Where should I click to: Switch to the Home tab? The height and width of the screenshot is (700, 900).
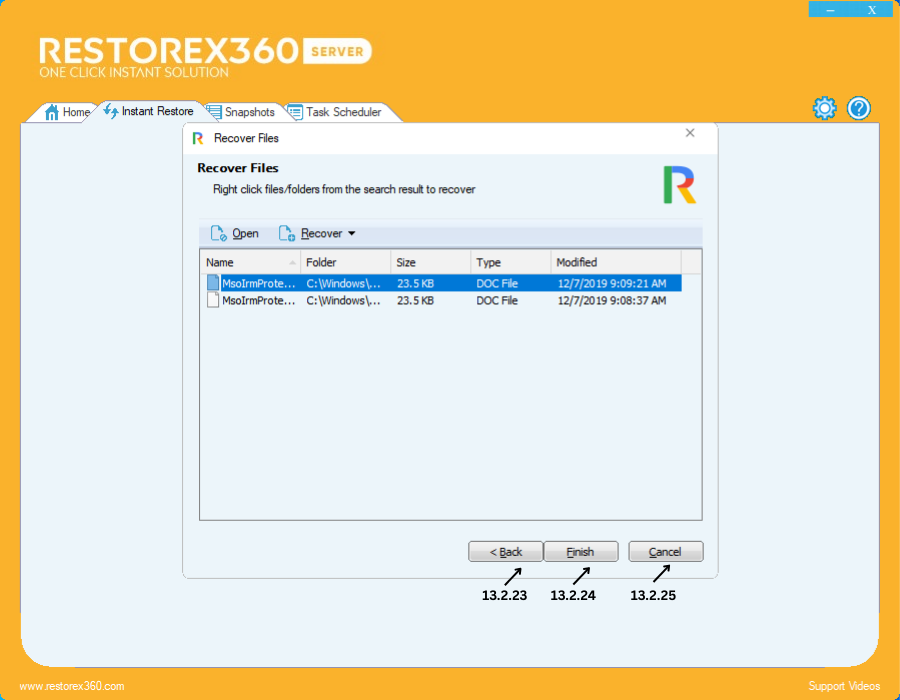[x=68, y=112]
